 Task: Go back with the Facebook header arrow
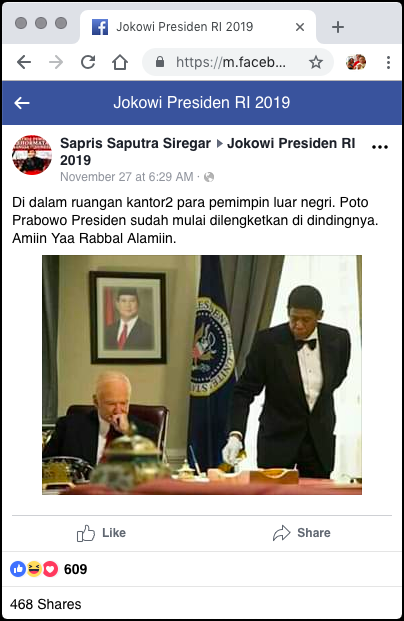click(x=22, y=103)
